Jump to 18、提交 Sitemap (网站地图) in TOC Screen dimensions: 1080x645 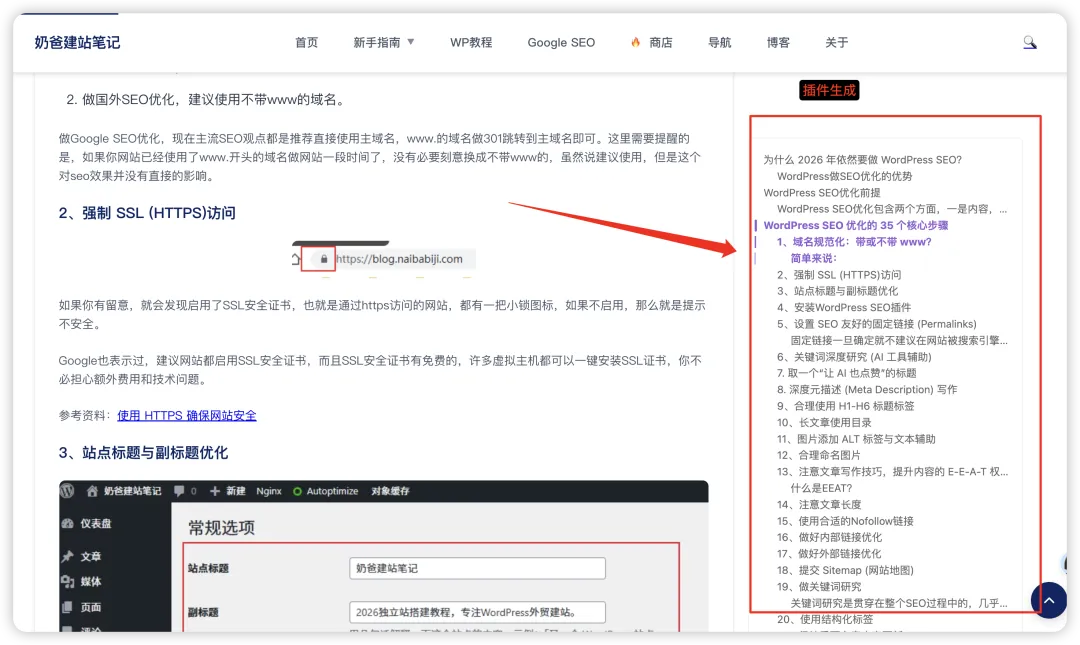tap(845, 571)
